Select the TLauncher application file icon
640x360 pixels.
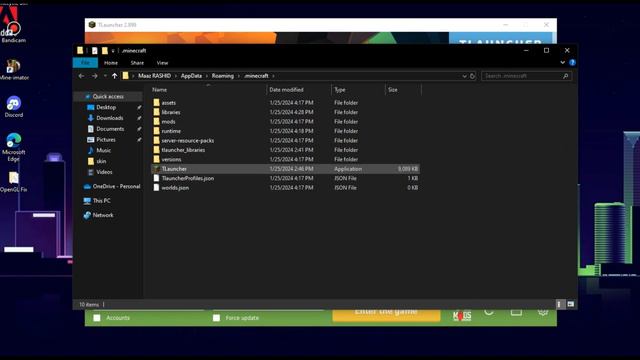point(156,169)
